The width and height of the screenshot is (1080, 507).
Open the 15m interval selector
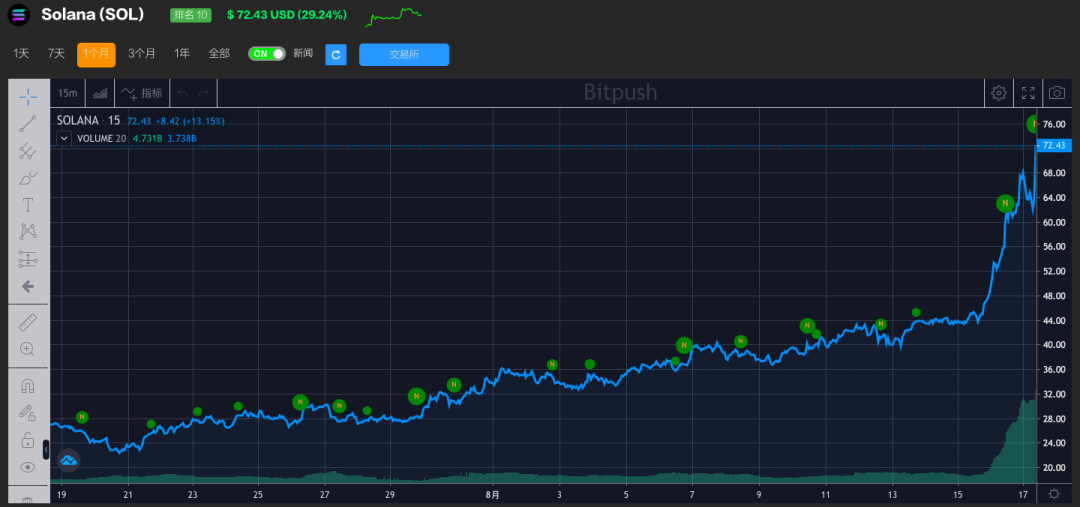(x=67, y=93)
